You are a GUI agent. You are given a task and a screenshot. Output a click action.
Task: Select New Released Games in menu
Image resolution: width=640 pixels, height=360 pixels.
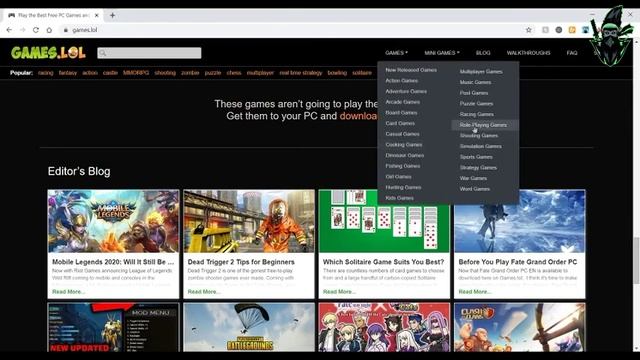point(411,70)
